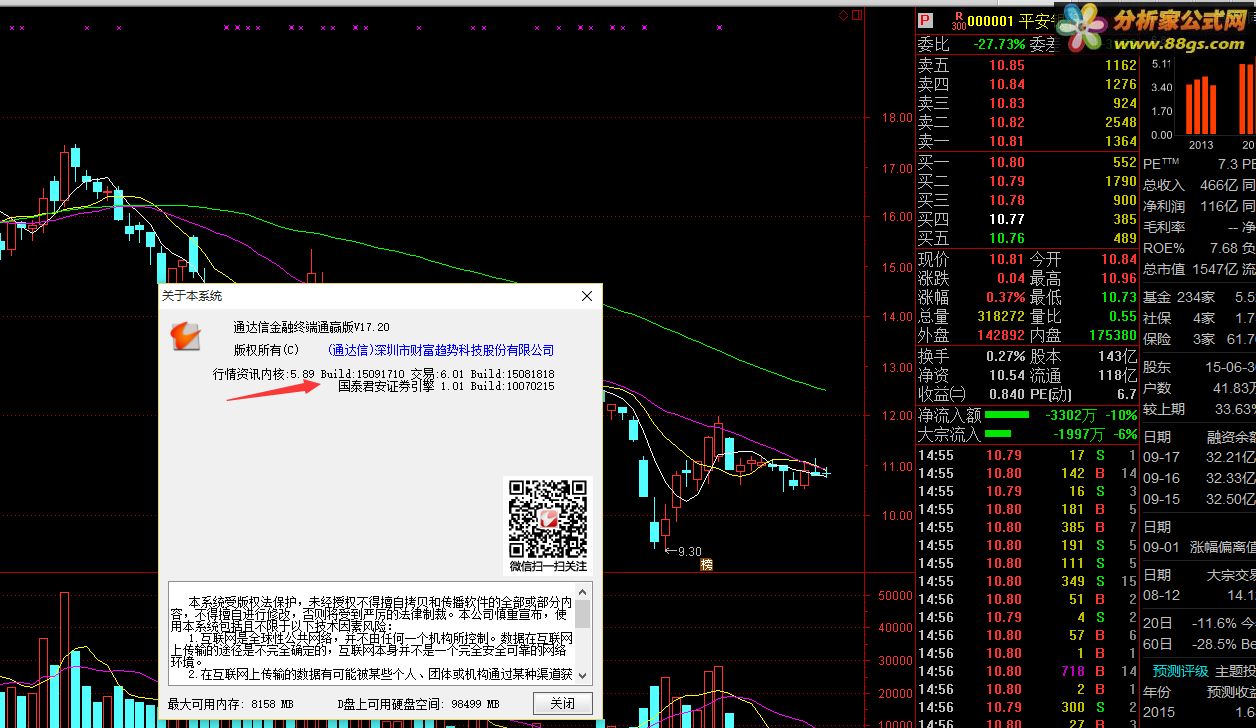The width and height of the screenshot is (1256, 728).
Task: Click the scrollbar of the copyright notice text
Action: click(582, 634)
